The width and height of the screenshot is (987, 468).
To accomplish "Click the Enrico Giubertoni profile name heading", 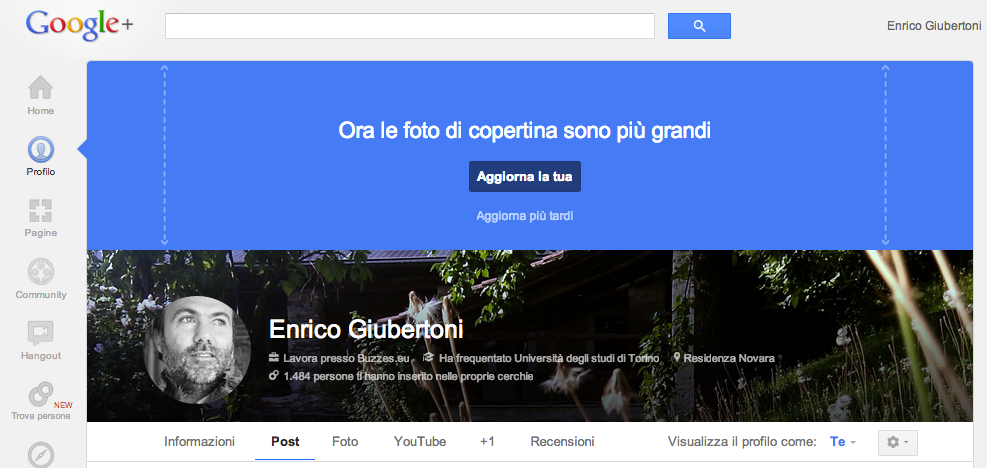I will pyautogui.click(x=366, y=329).
